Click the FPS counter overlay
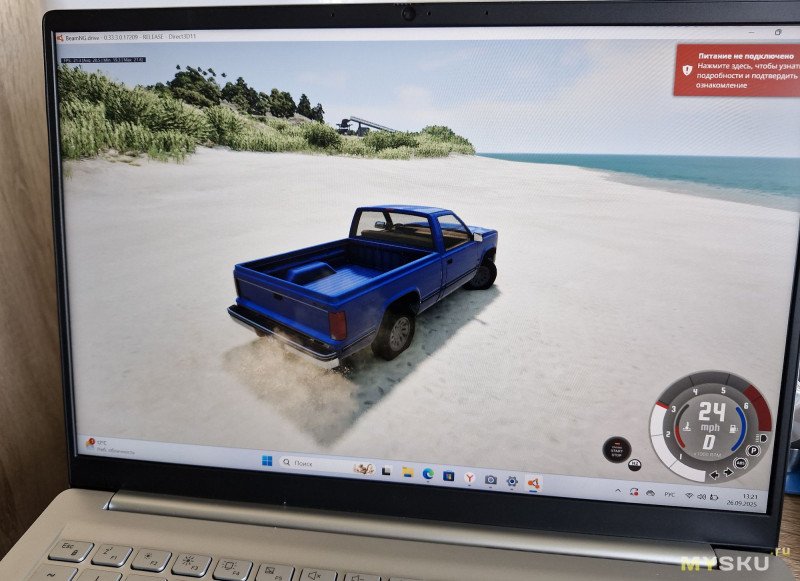 pos(104,60)
